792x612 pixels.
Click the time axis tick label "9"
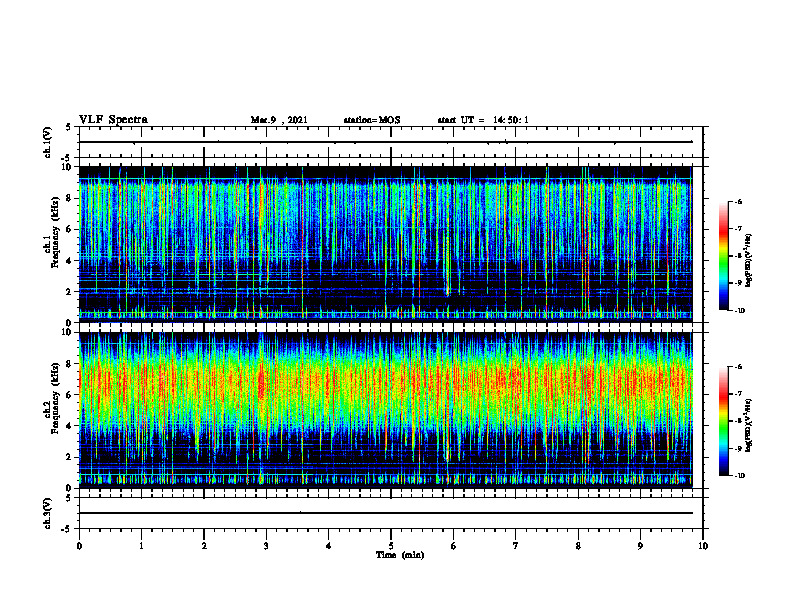tap(640, 546)
